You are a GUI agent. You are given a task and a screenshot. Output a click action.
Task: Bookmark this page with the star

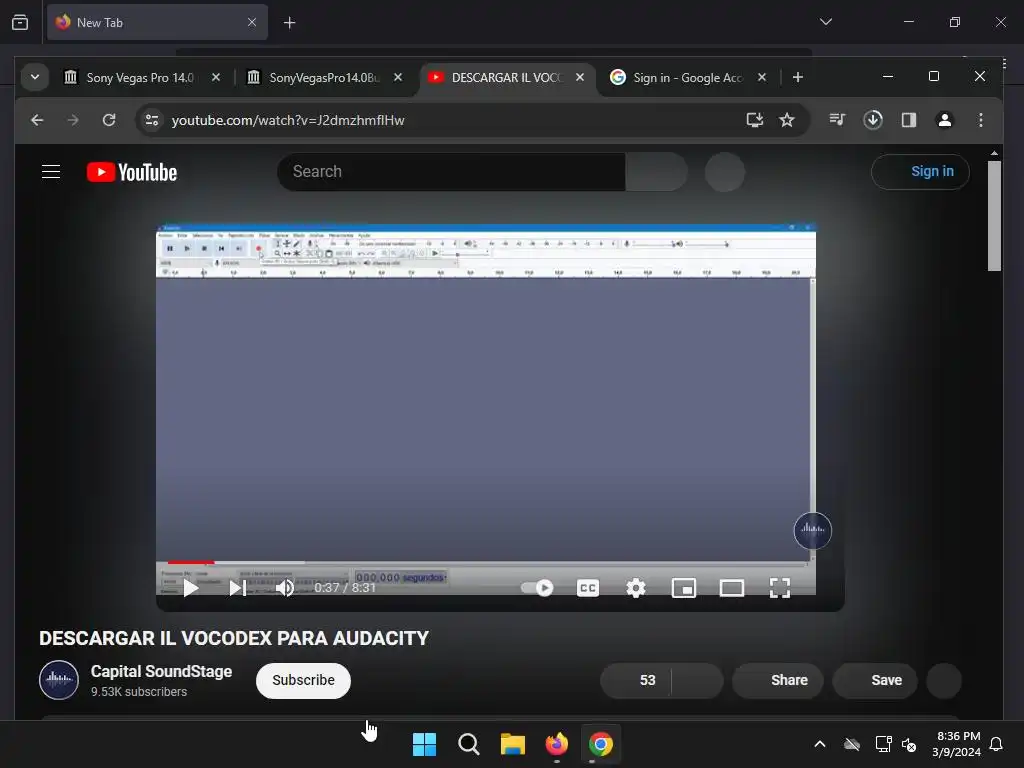(x=787, y=120)
